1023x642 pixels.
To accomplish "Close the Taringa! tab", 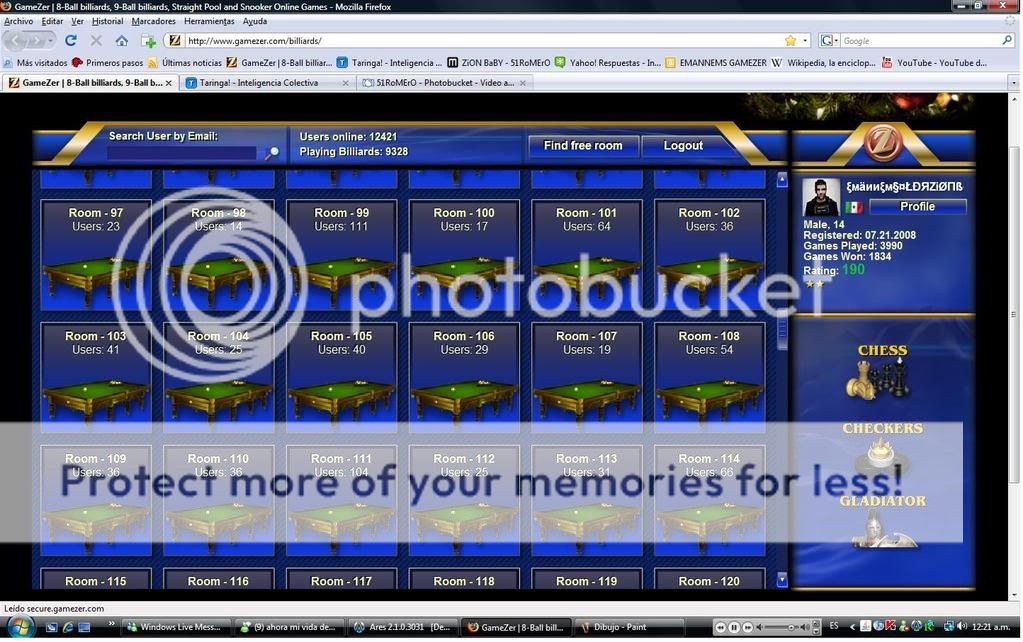I will click(x=346, y=83).
